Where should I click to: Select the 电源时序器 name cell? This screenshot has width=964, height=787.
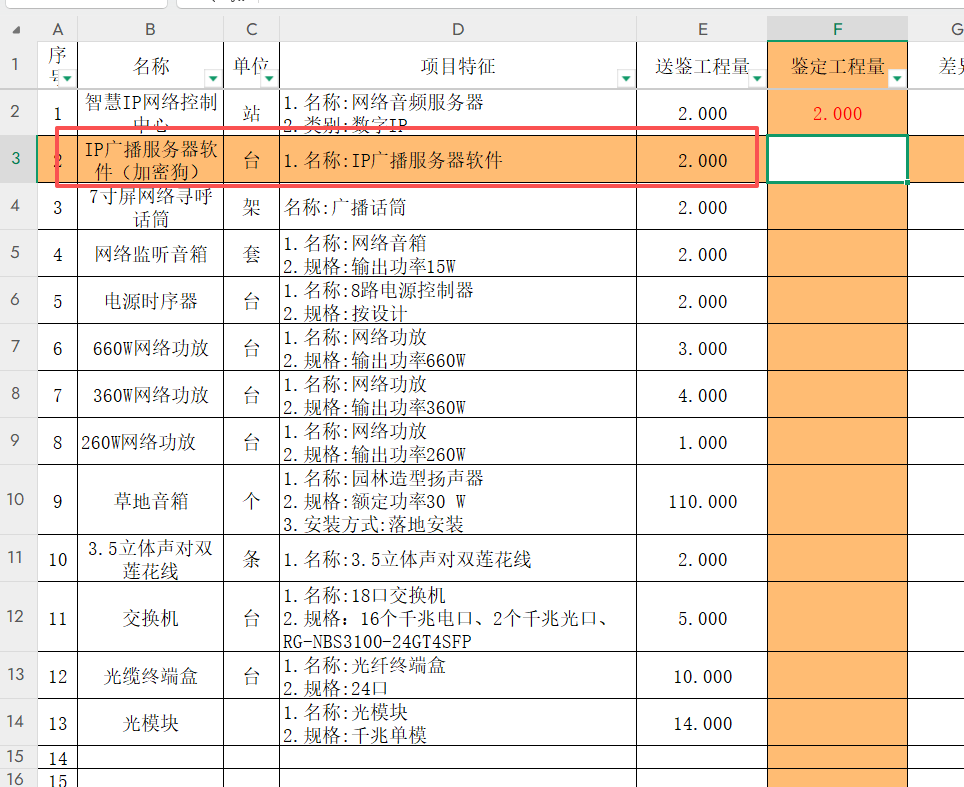point(150,301)
